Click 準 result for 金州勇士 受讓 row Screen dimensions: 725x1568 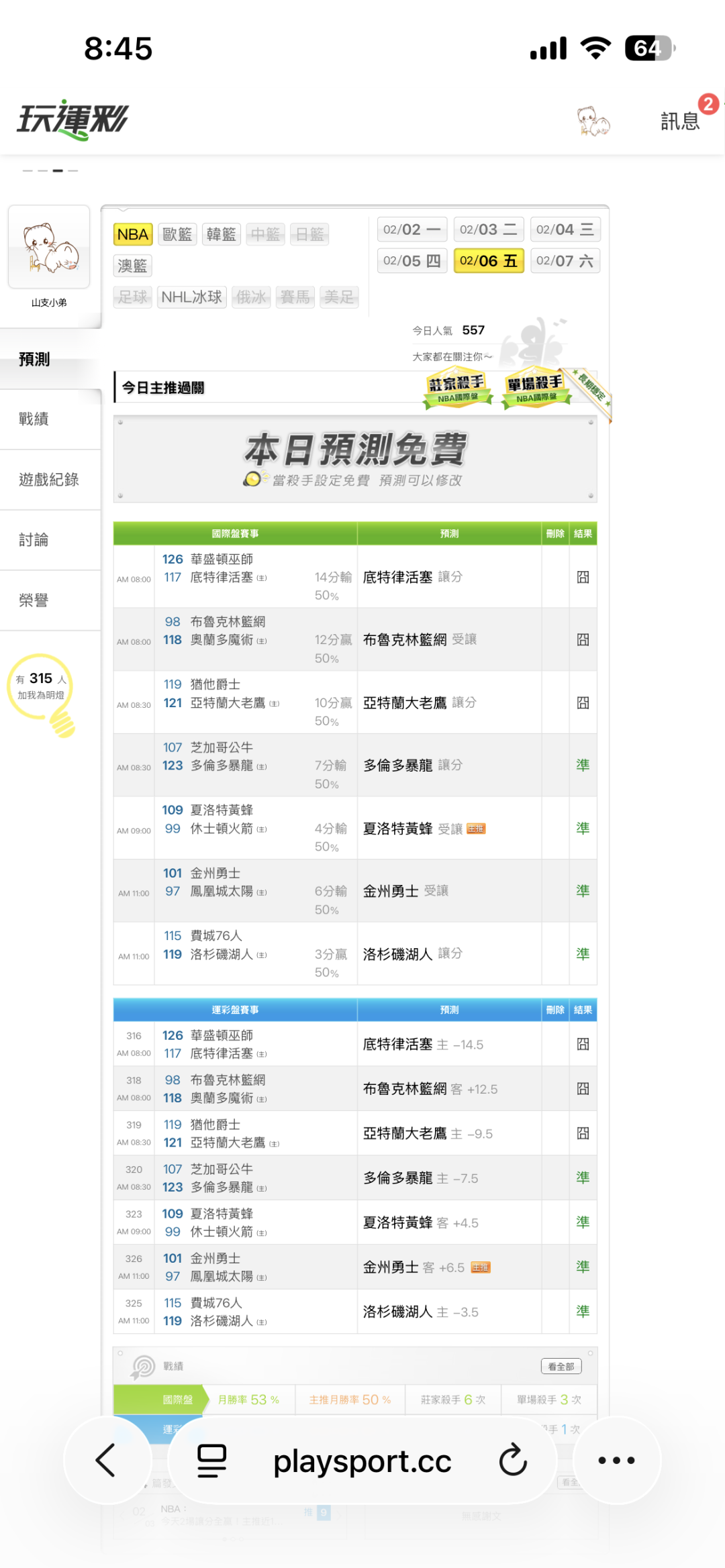tap(583, 890)
